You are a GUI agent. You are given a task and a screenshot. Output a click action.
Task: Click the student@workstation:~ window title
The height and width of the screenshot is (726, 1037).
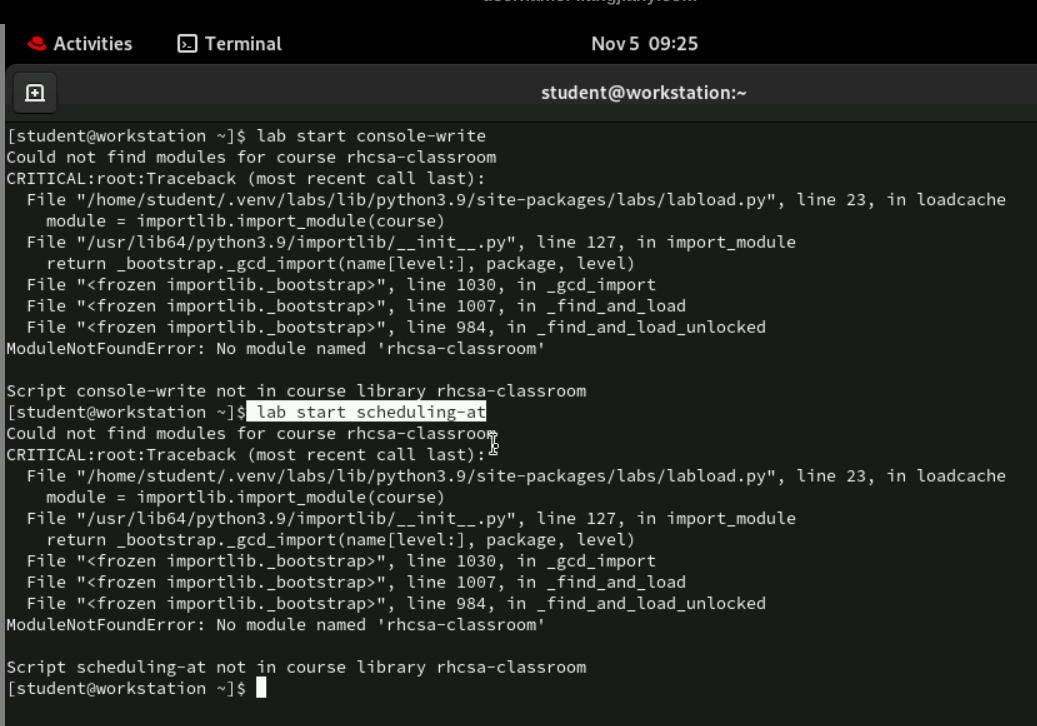(643, 93)
